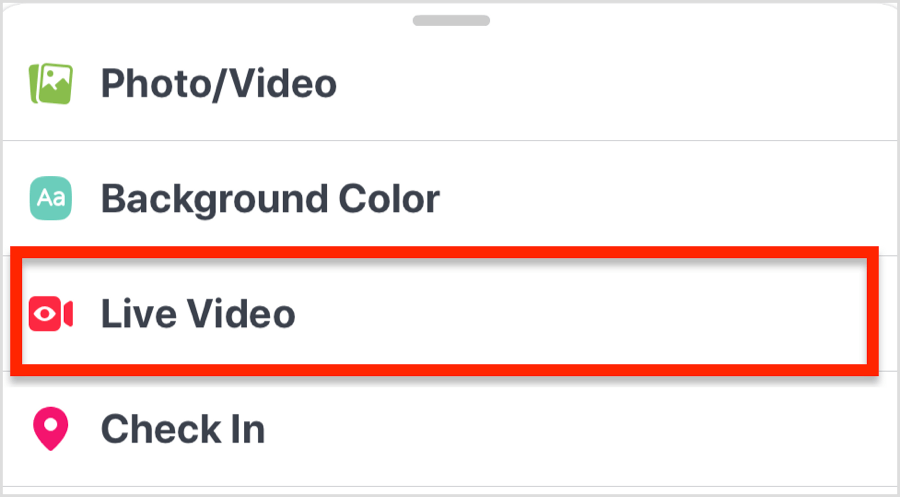Click blank area of the Background Color row
Image resolution: width=900 pixels, height=497 pixels.
(660, 199)
